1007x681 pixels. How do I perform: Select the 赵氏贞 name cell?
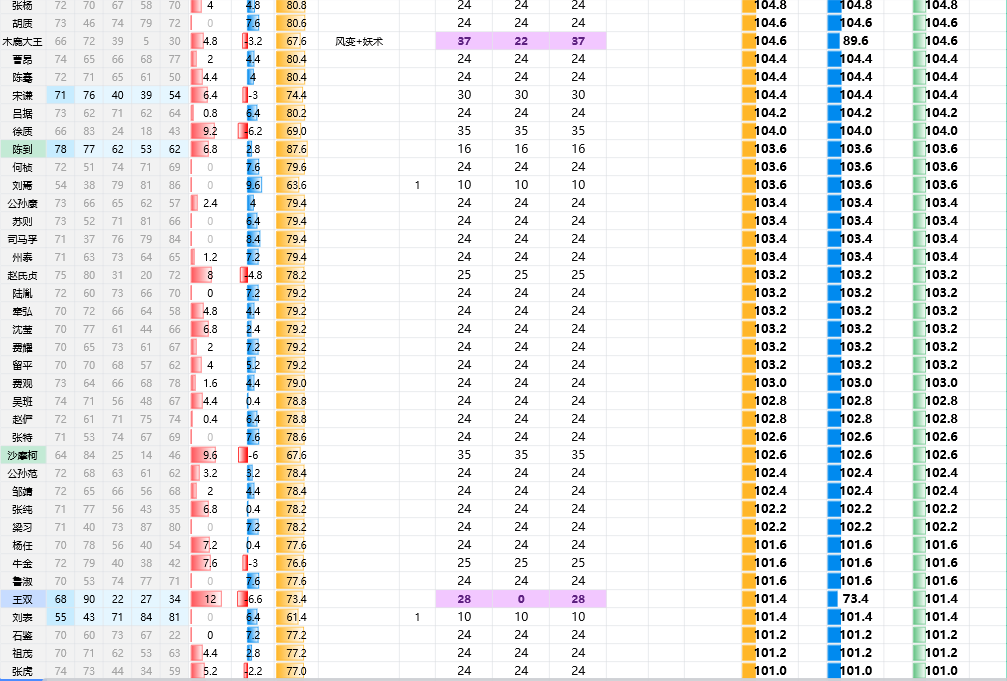click(22, 275)
